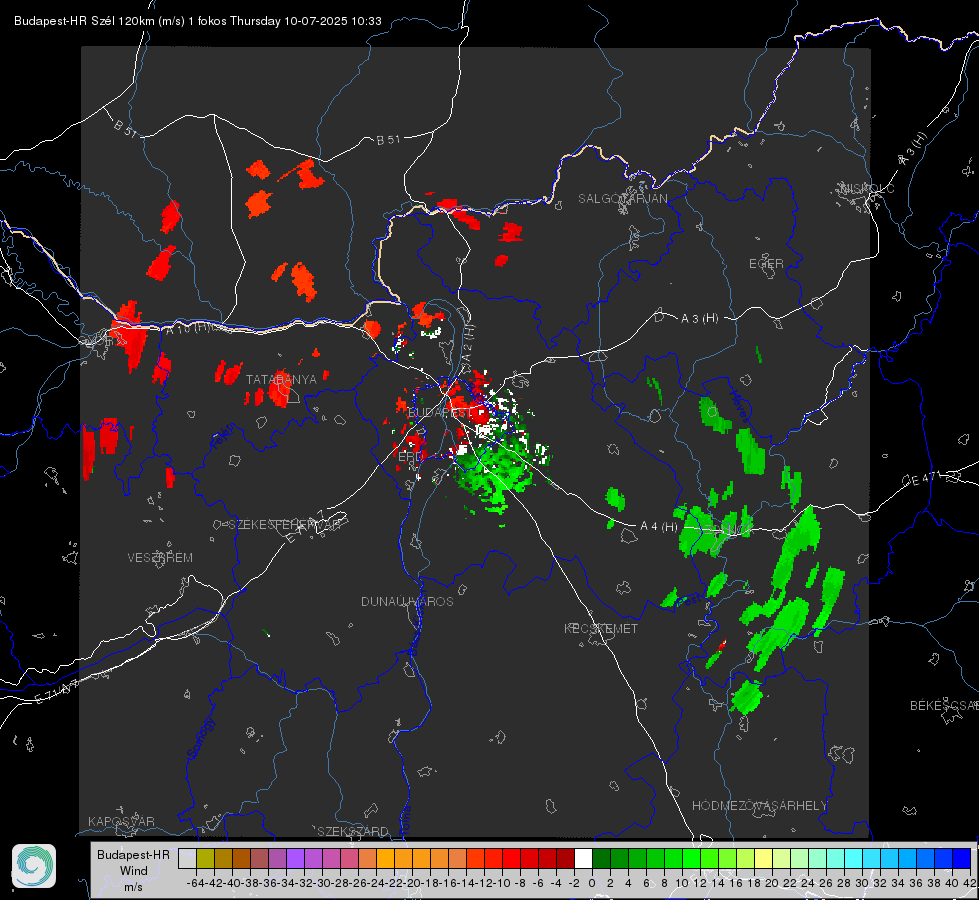Screen dimensions: 979x900
Task: Click the legend value 42 at scale end
Action: tap(969, 883)
